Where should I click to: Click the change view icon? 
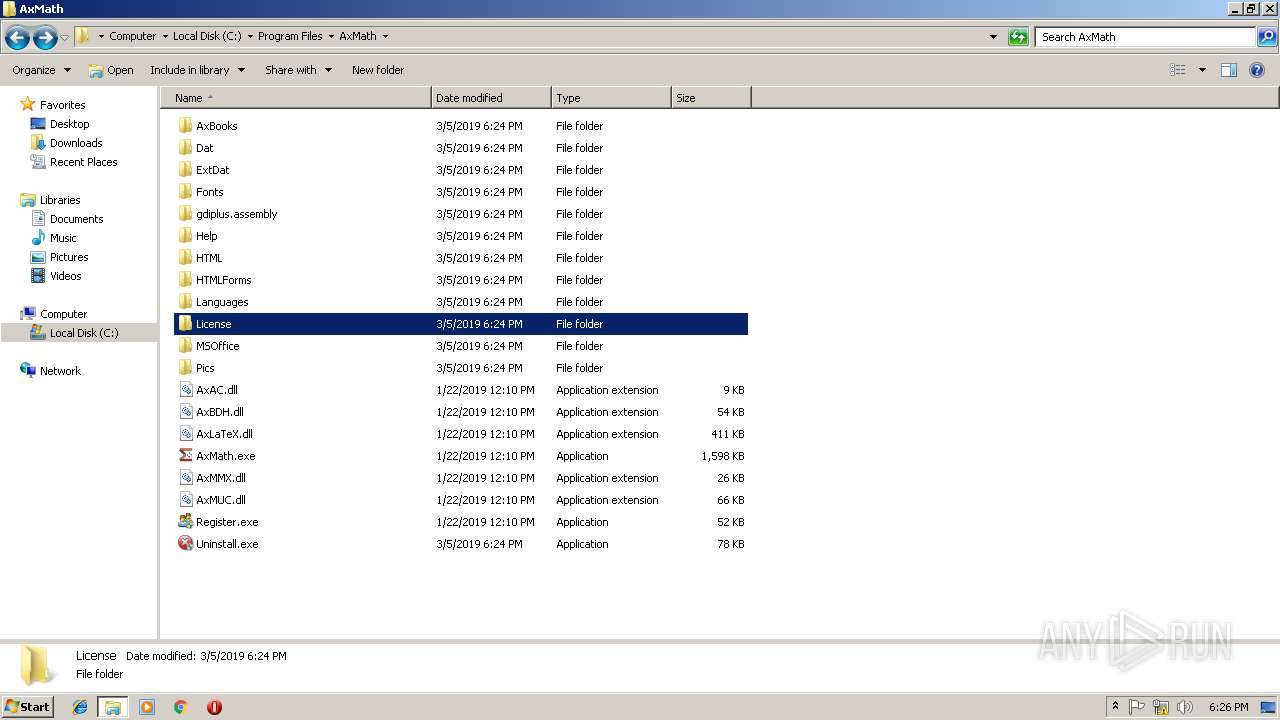[x=1178, y=70]
